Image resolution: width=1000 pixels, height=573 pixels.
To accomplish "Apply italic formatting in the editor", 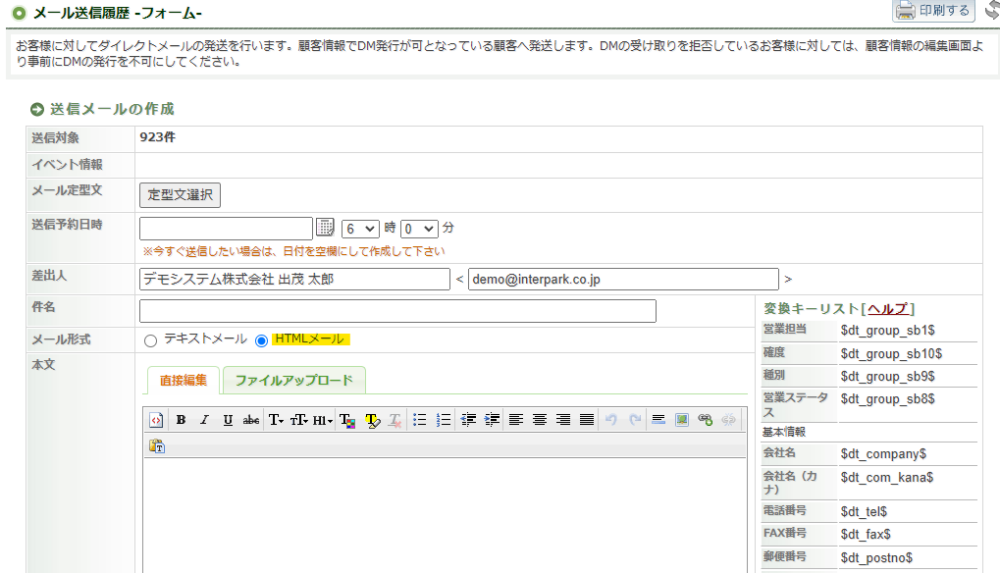I will [x=204, y=421].
